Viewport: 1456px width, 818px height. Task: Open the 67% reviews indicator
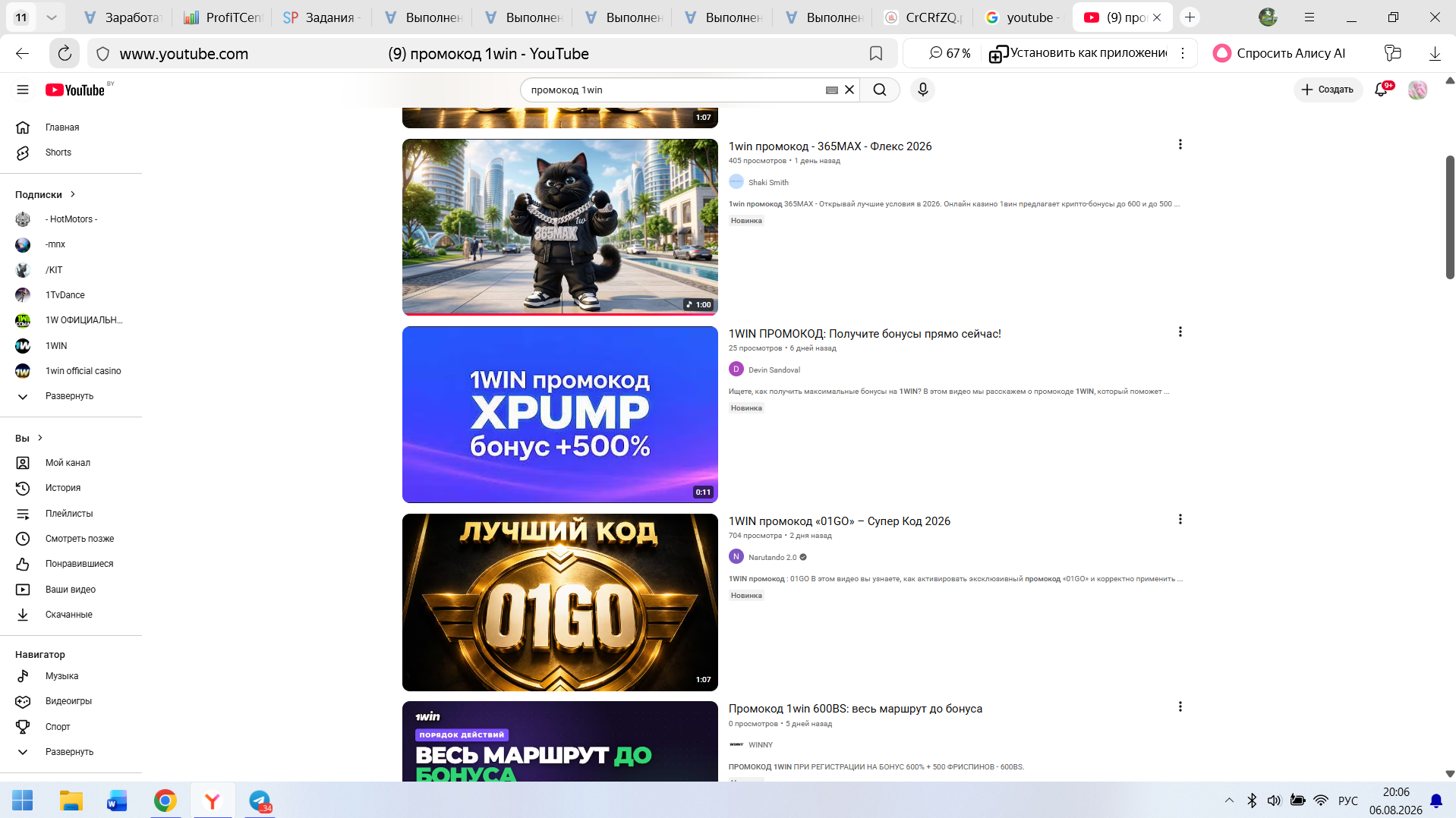pos(950,53)
